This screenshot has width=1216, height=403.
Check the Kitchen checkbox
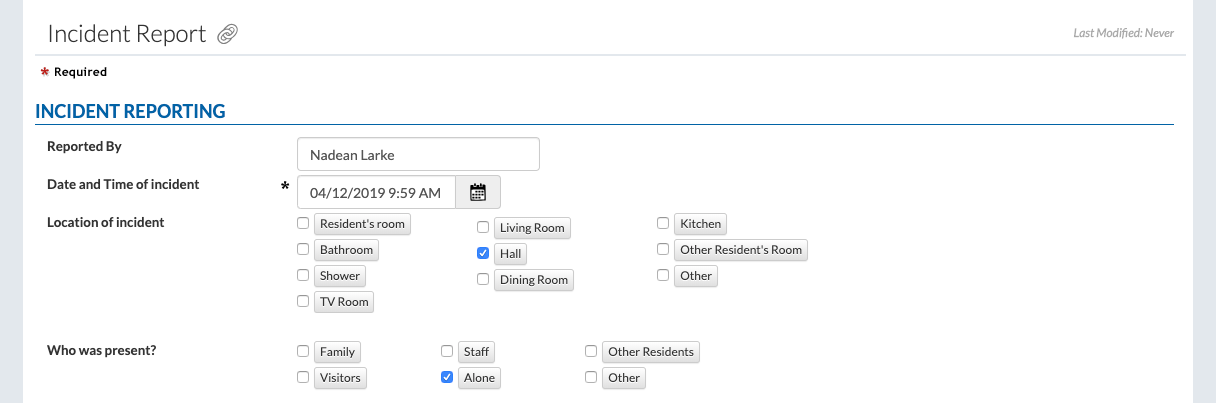coord(663,223)
